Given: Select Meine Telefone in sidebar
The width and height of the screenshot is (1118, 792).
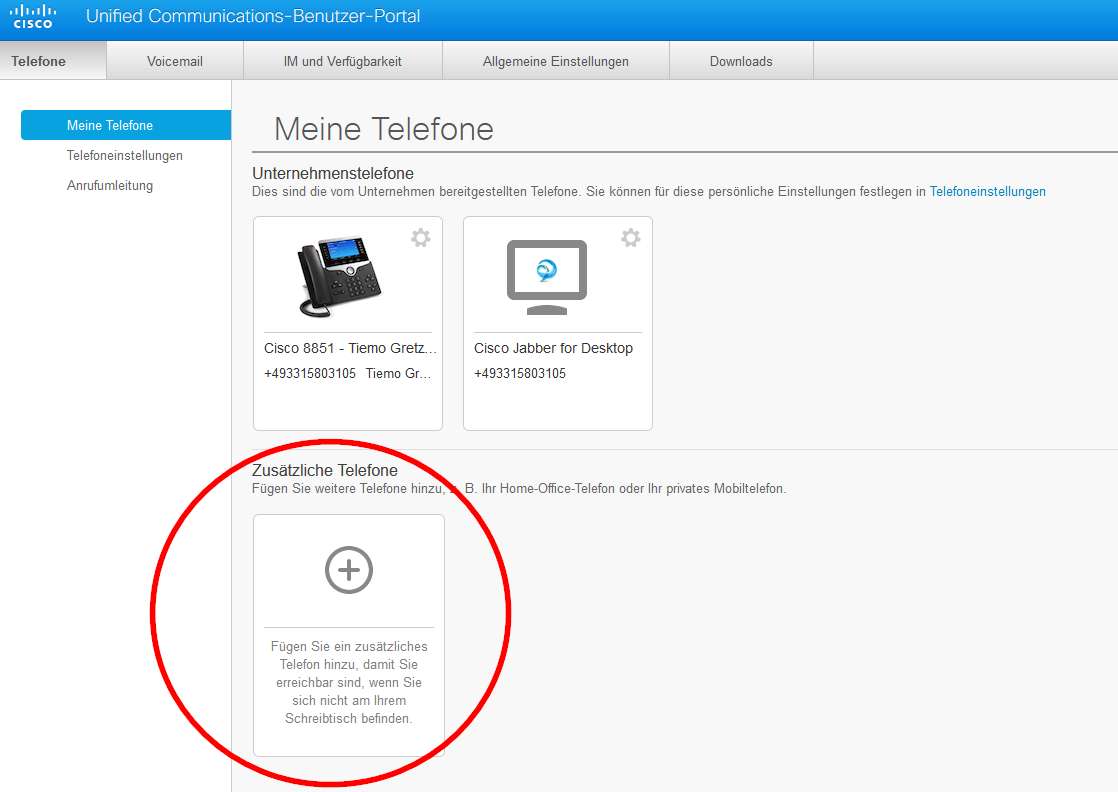Looking at the screenshot, I should pos(126,125).
